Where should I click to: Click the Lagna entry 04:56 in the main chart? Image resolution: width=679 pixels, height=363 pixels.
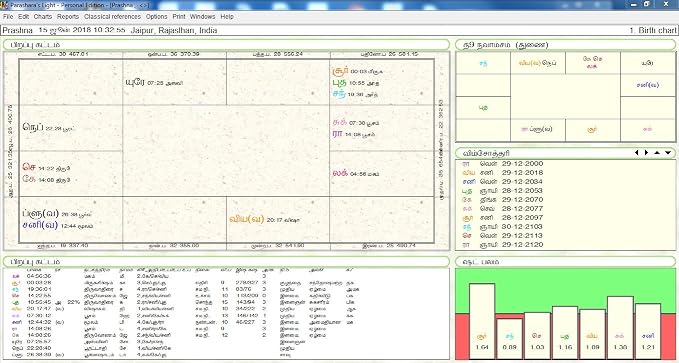[x=356, y=173]
